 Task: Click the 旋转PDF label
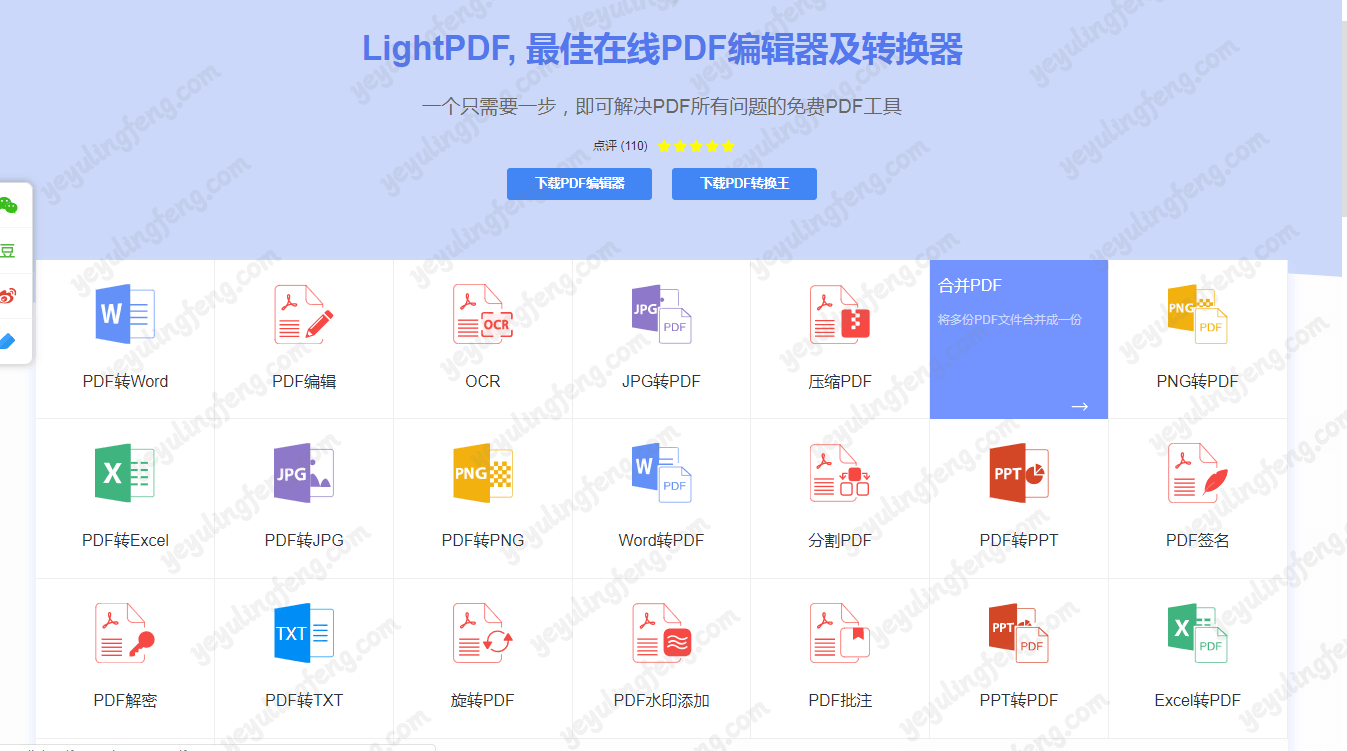[483, 700]
